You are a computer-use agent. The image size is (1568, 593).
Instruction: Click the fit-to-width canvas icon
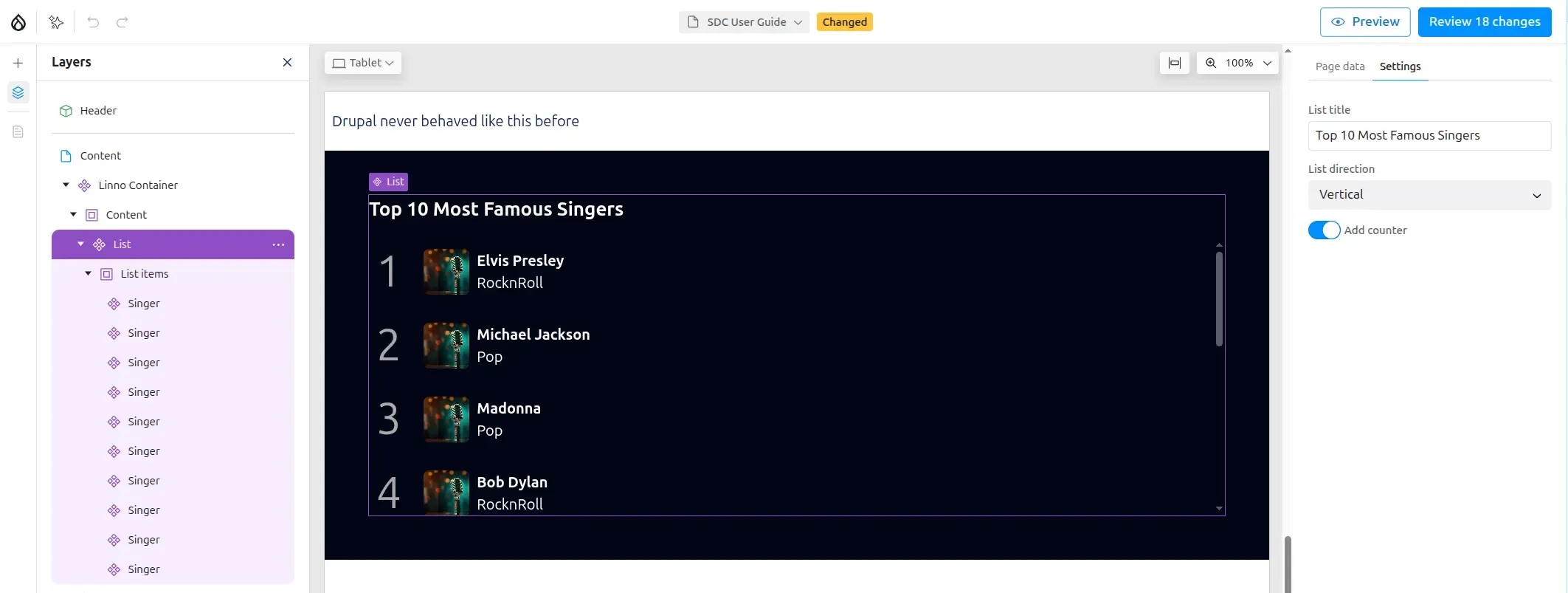coord(1174,63)
